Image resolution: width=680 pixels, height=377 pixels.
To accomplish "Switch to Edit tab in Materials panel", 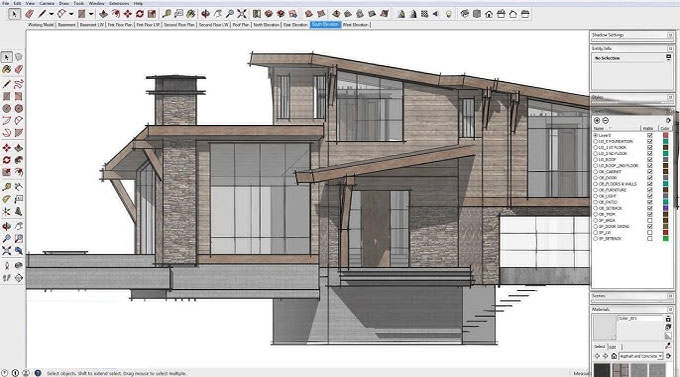I will (x=612, y=347).
